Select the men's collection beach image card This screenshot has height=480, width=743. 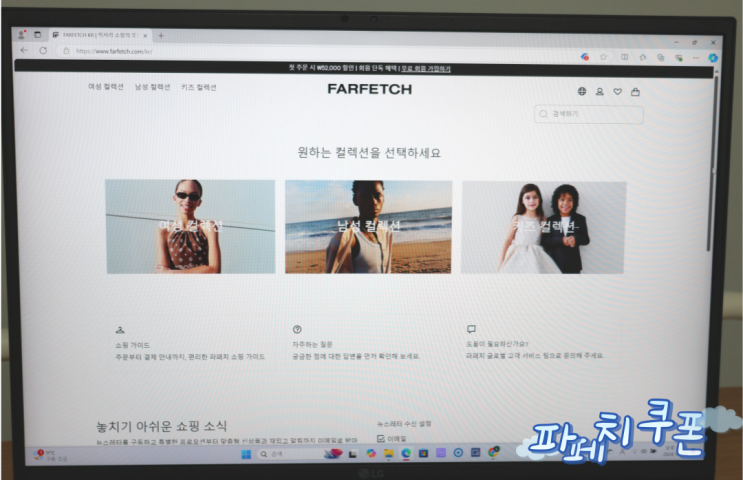pyautogui.click(x=368, y=226)
